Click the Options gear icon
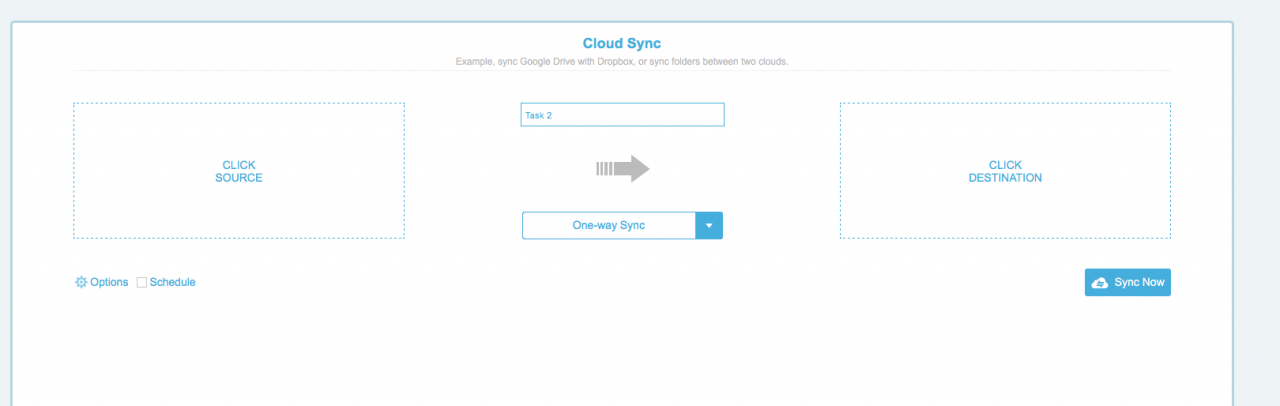The image size is (1280, 406). [x=81, y=282]
